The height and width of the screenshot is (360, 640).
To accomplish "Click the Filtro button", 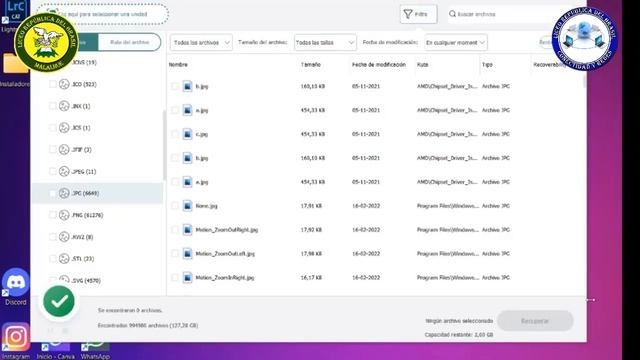I will [x=418, y=14].
